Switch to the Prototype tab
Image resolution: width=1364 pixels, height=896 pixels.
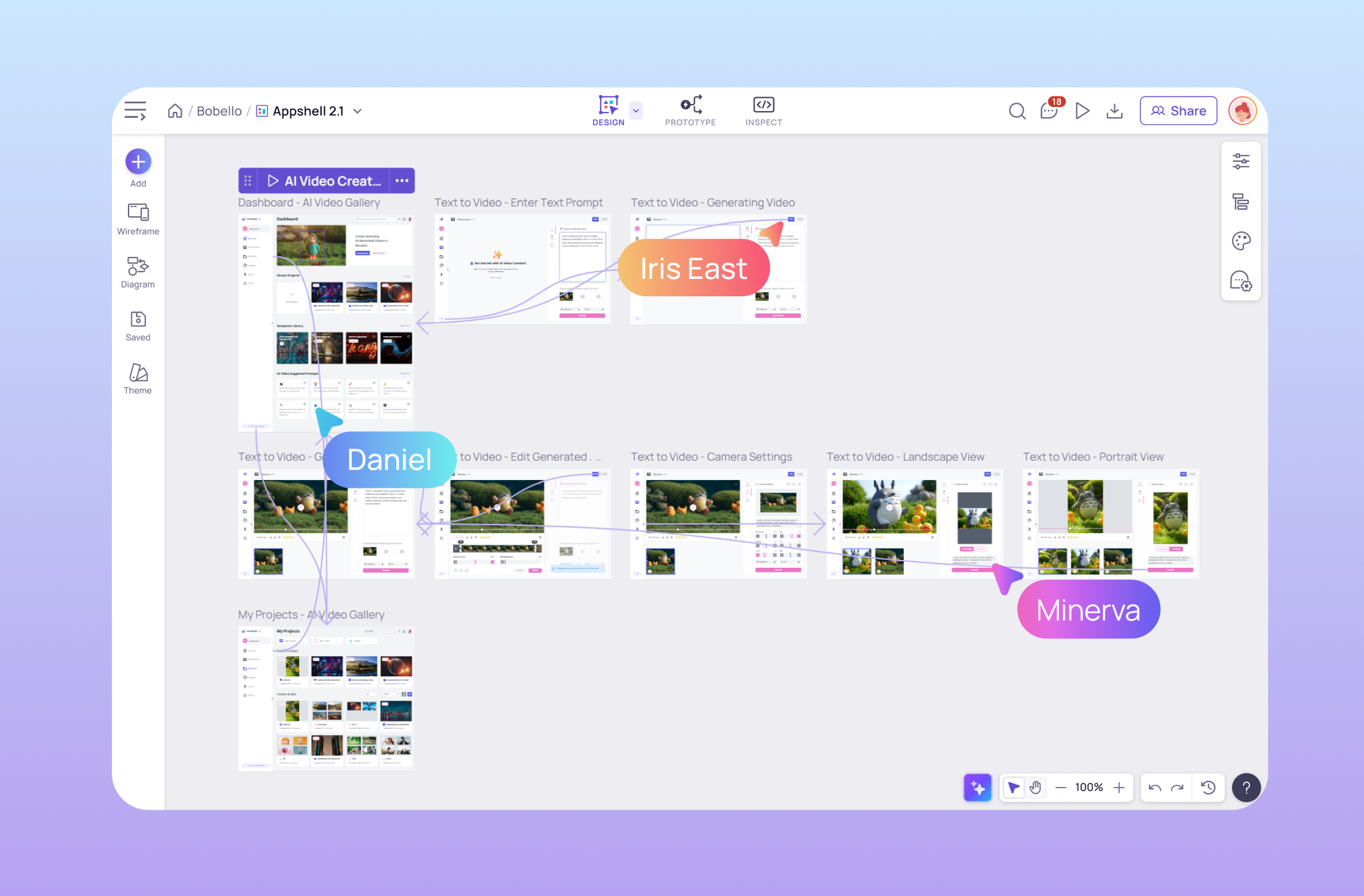pos(690,111)
